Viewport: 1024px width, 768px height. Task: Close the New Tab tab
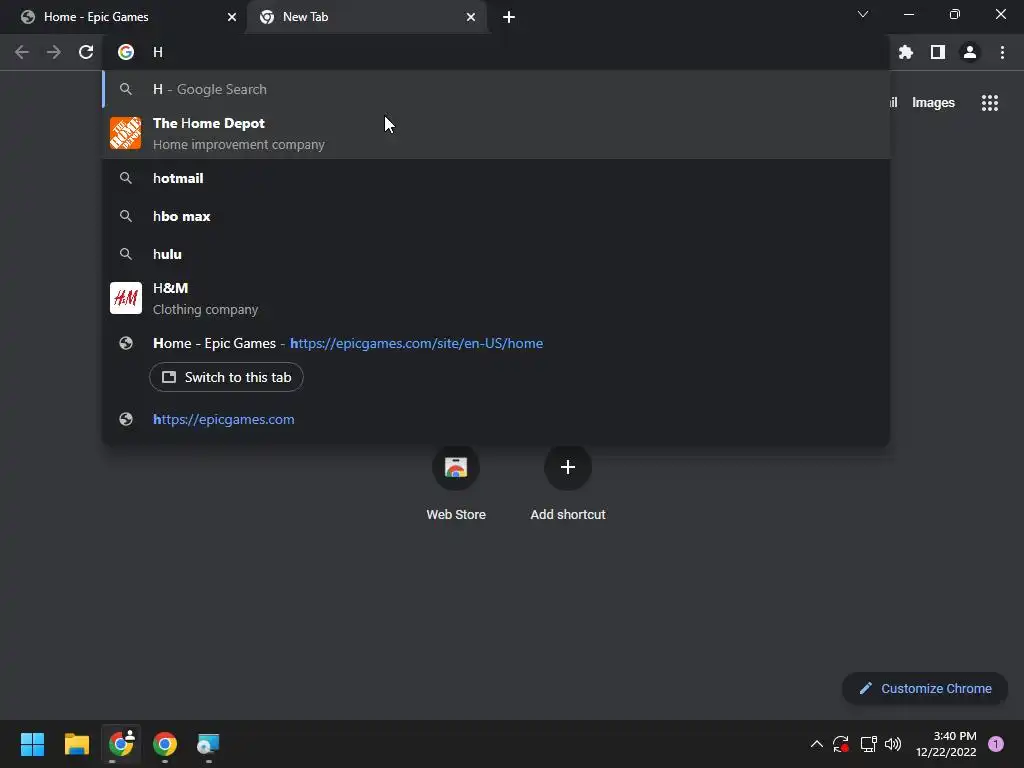pyautogui.click(x=471, y=17)
